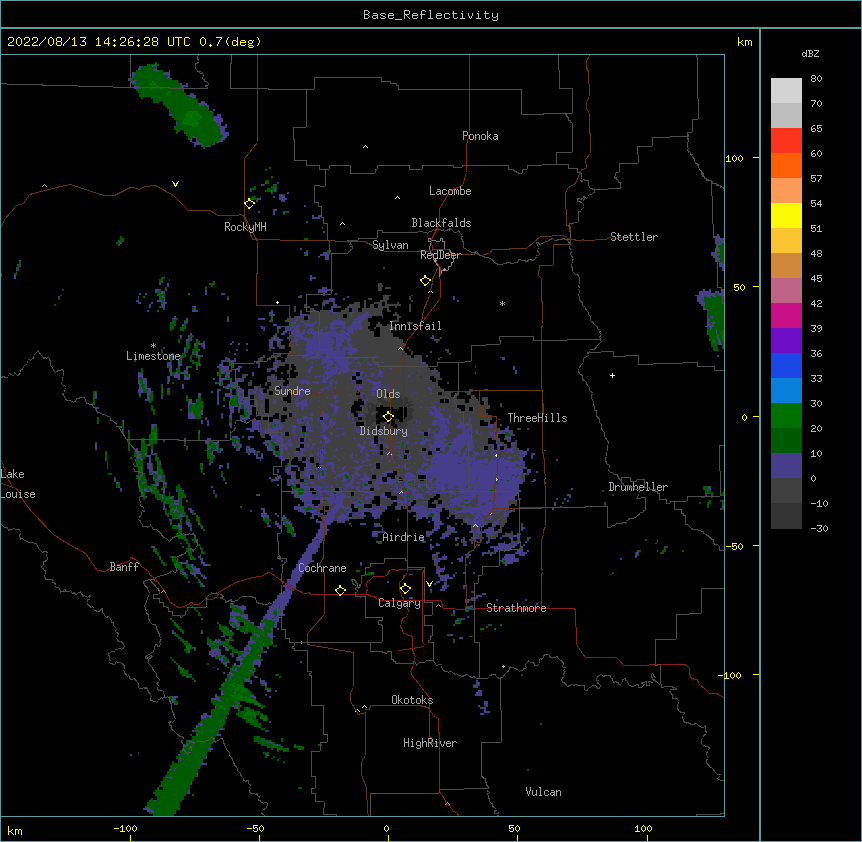Click the Okotoks town label

(x=412, y=700)
